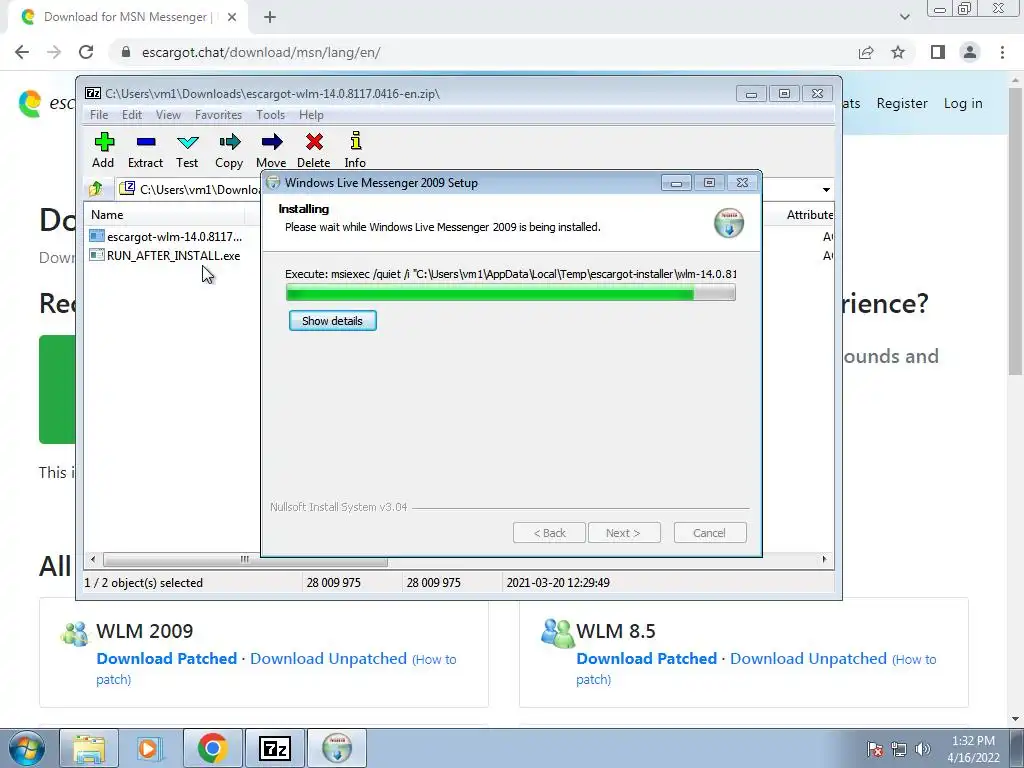Click the Back button in Setup

(x=549, y=533)
